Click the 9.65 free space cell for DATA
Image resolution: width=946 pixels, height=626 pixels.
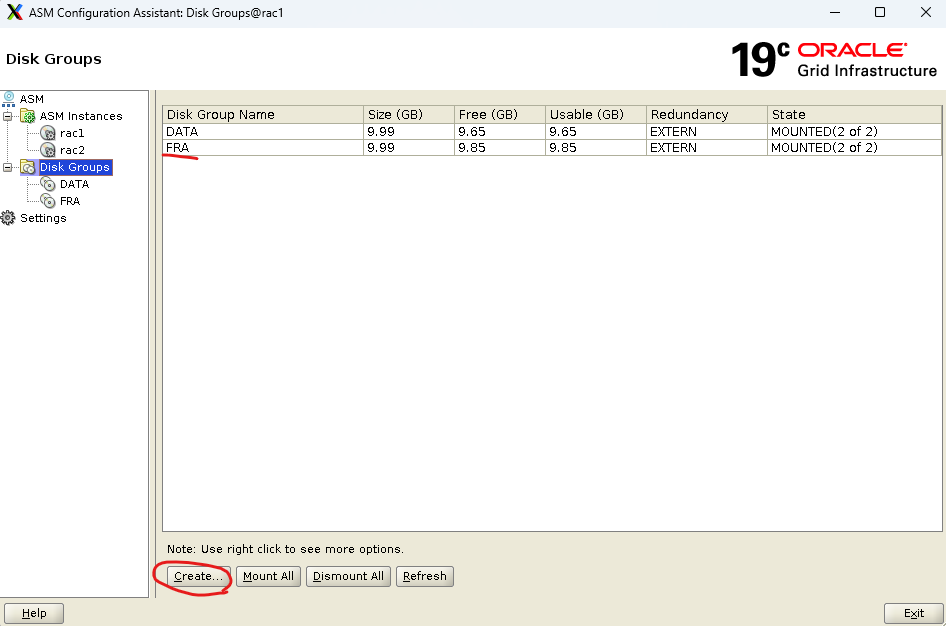coord(500,131)
